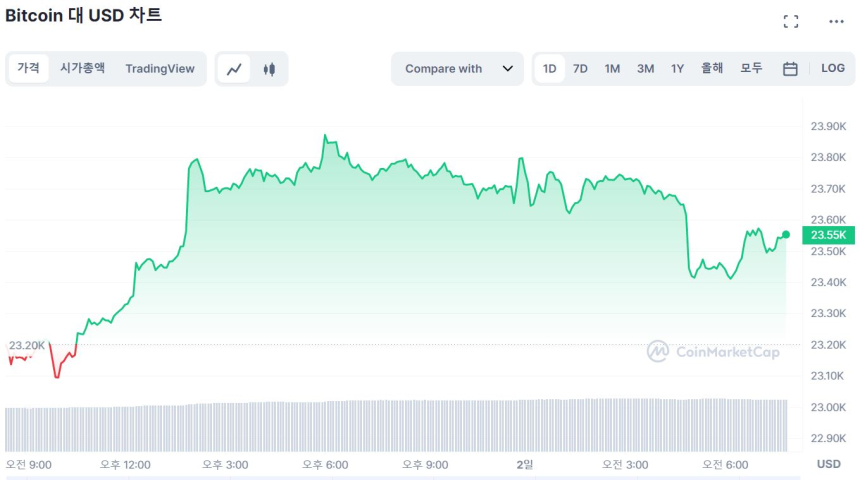Click the current price 23.55K label
Image resolution: width=860 pixels, height=480 pixels.
click(x=829, y=235)
